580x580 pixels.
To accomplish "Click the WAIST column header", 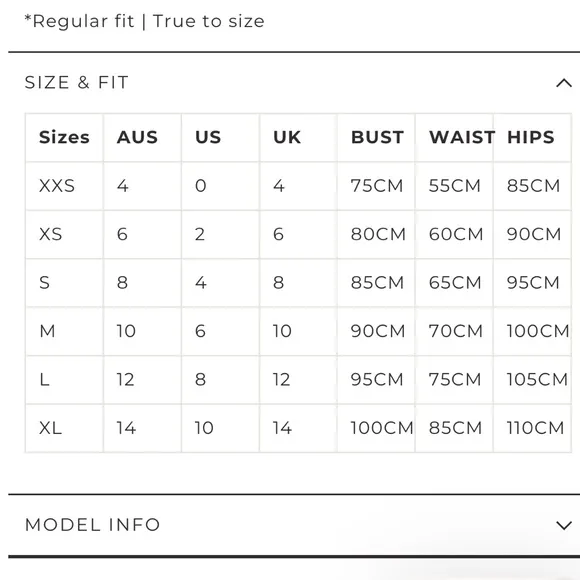I will (462, 137).
